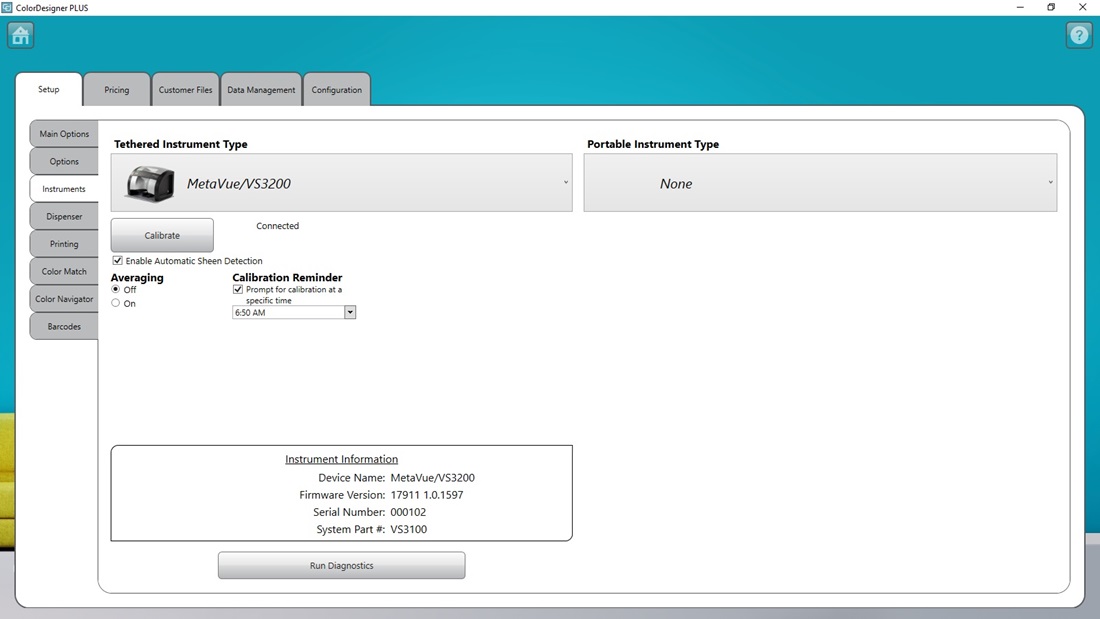Open the 6:50 AM calibration time dropdown arrow
This screenshot has height=619, width=1100.
point(349,312)
